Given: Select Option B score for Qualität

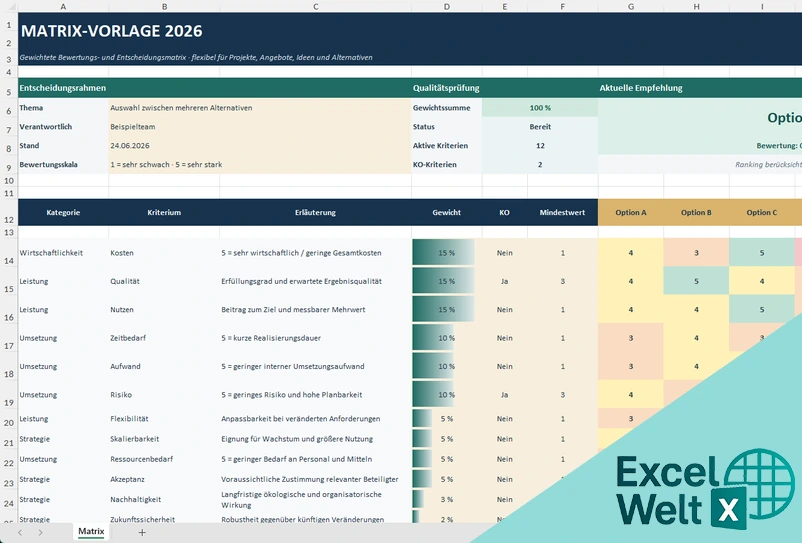Looking at the screenshot, I should 696,281.
